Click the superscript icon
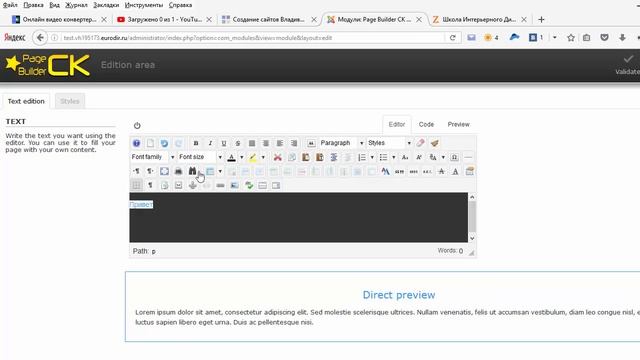Image resolution: width=640 pixels, height=360 pixels. (419, 157)
